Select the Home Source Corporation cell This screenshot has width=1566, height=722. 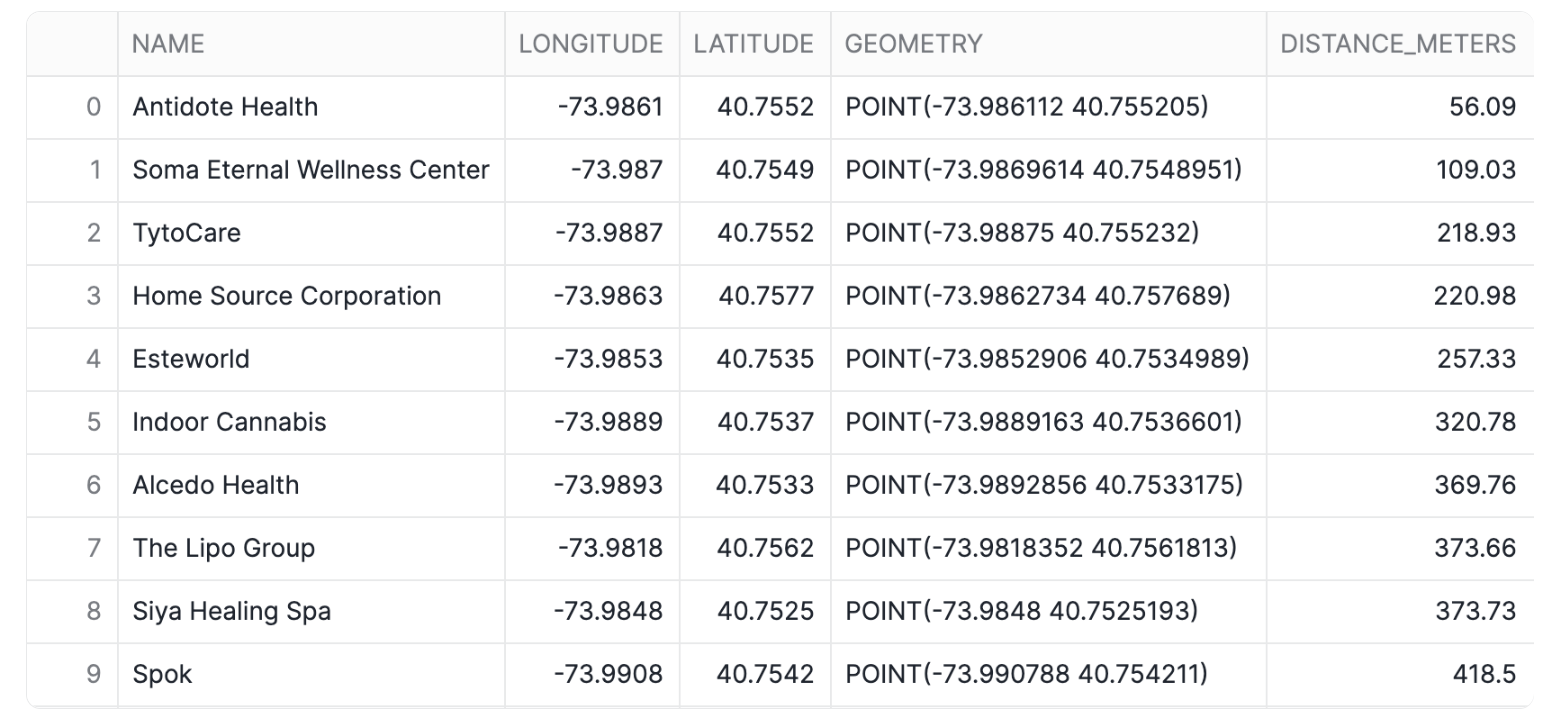coord(286,296)
